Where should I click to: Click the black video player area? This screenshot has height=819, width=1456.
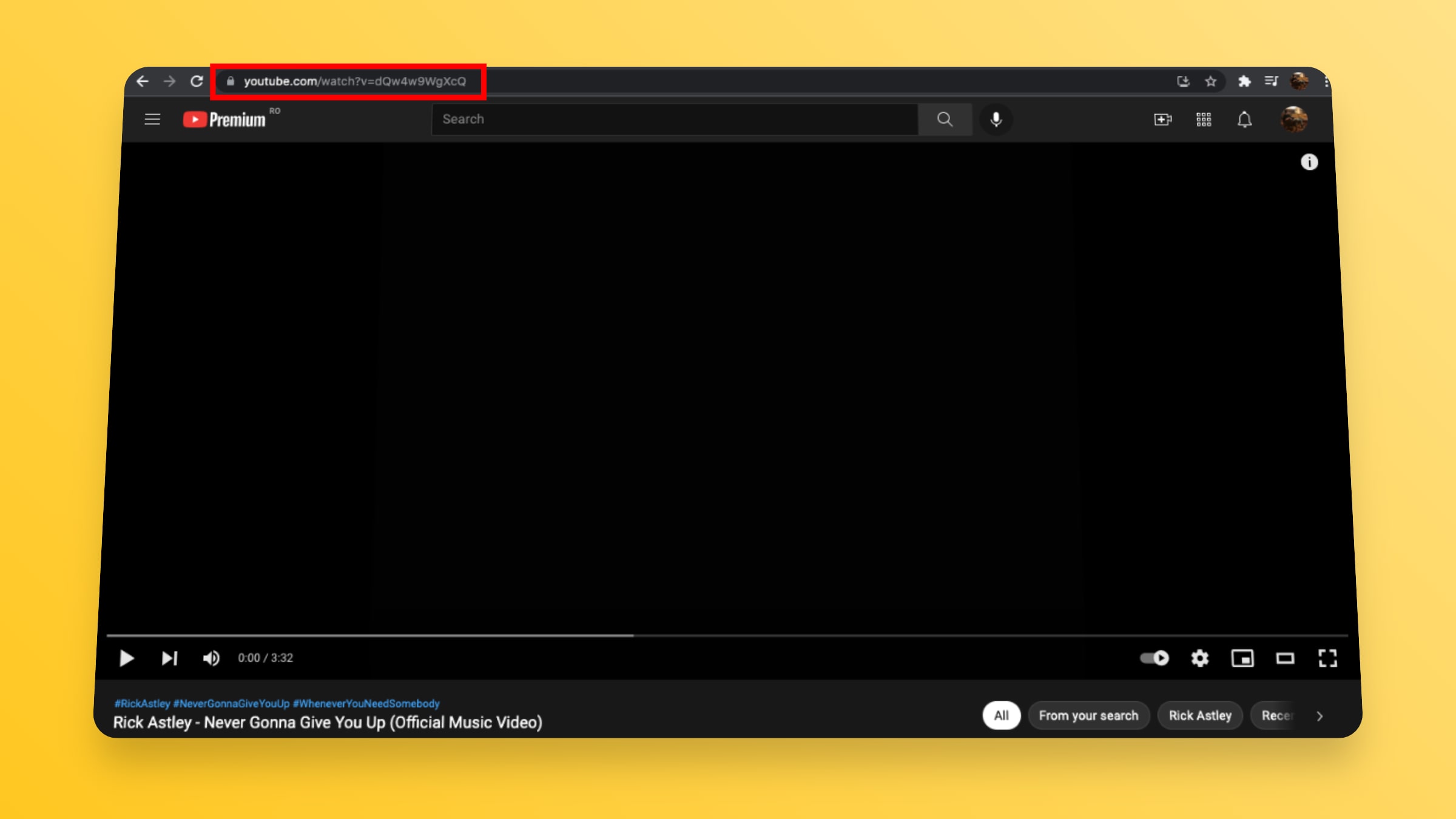727,388
